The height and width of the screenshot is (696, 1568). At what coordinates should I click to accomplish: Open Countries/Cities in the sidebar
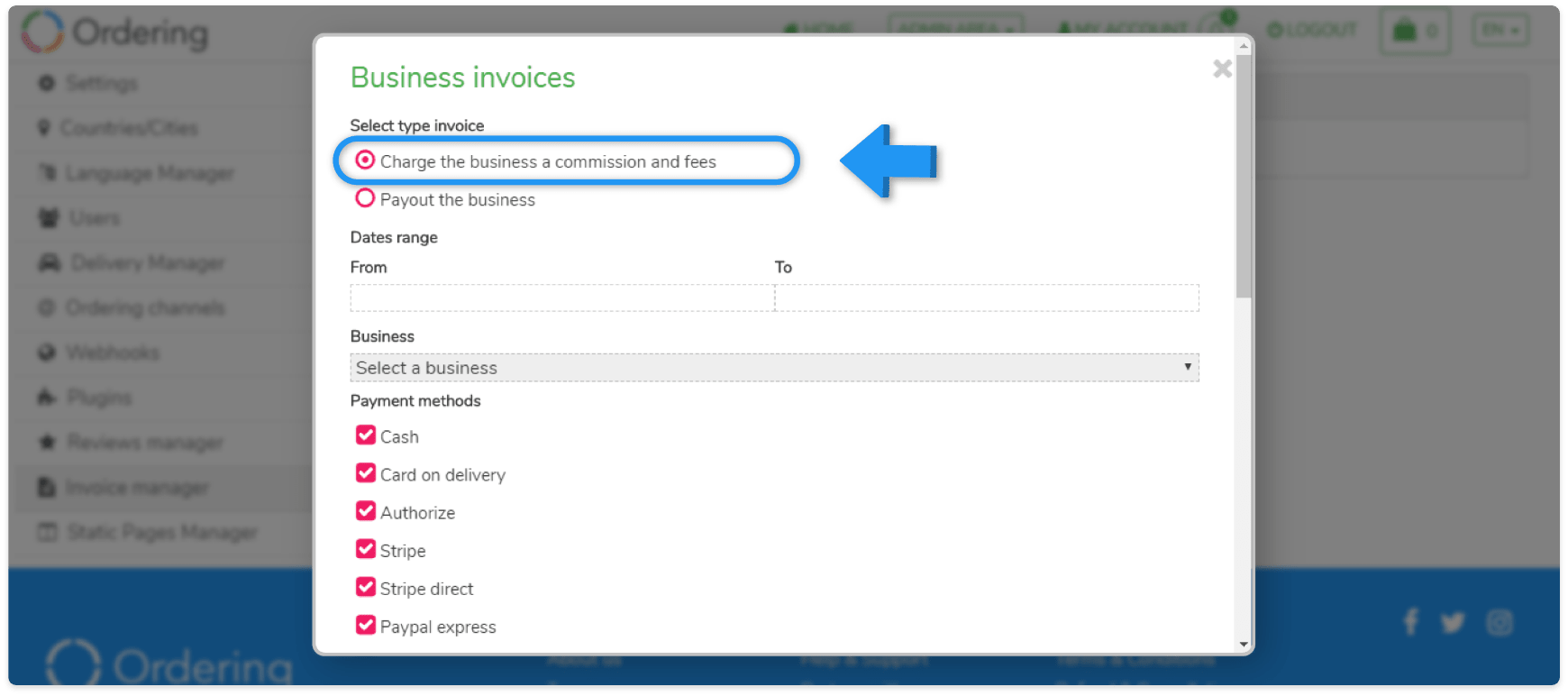point(129,128)
